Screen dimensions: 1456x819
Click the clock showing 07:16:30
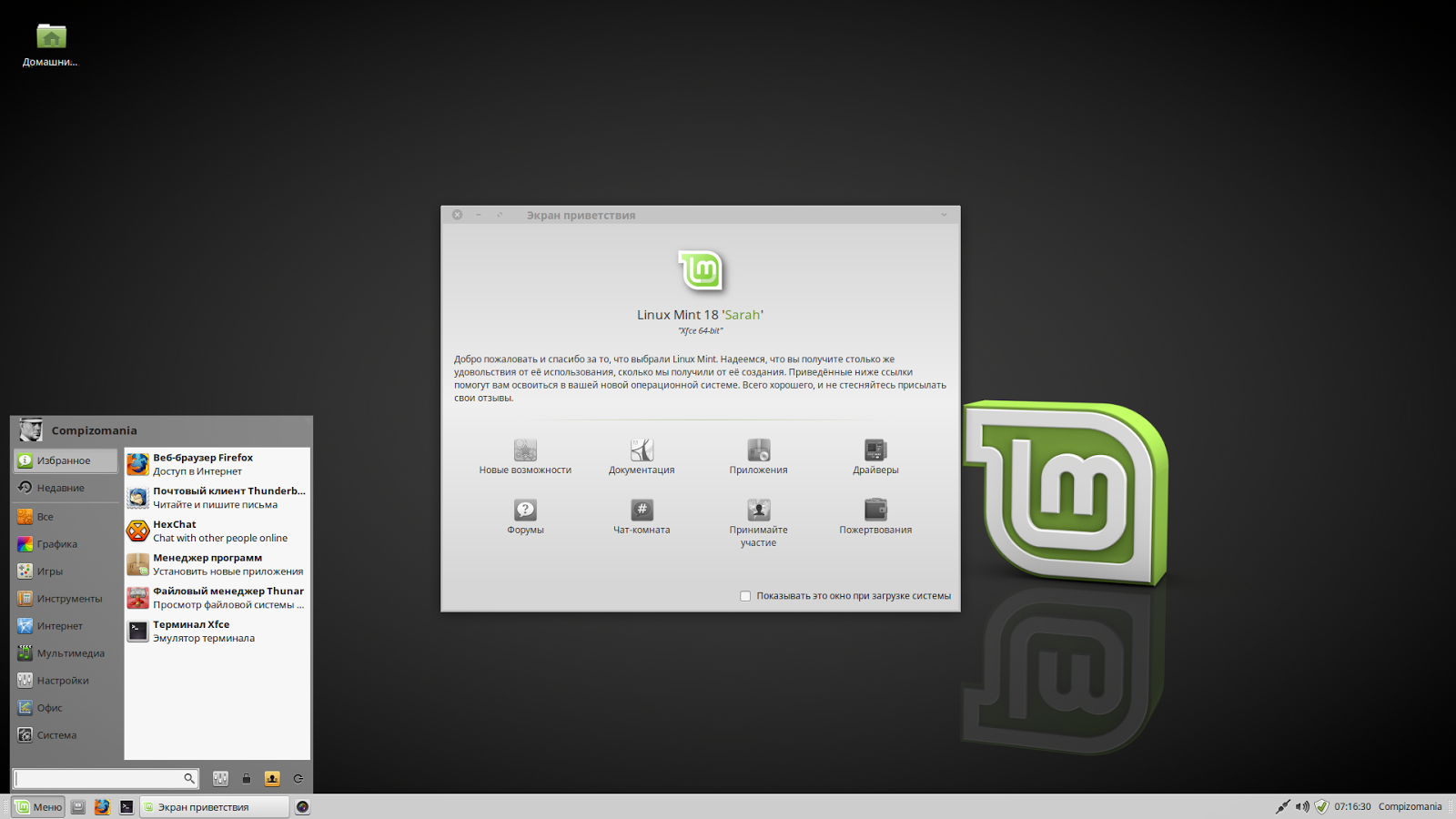click(1352, 807)
